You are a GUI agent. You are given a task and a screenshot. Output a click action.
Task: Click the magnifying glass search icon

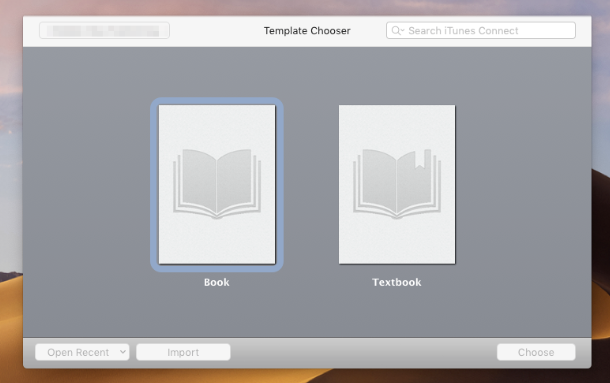pos(396,30)
